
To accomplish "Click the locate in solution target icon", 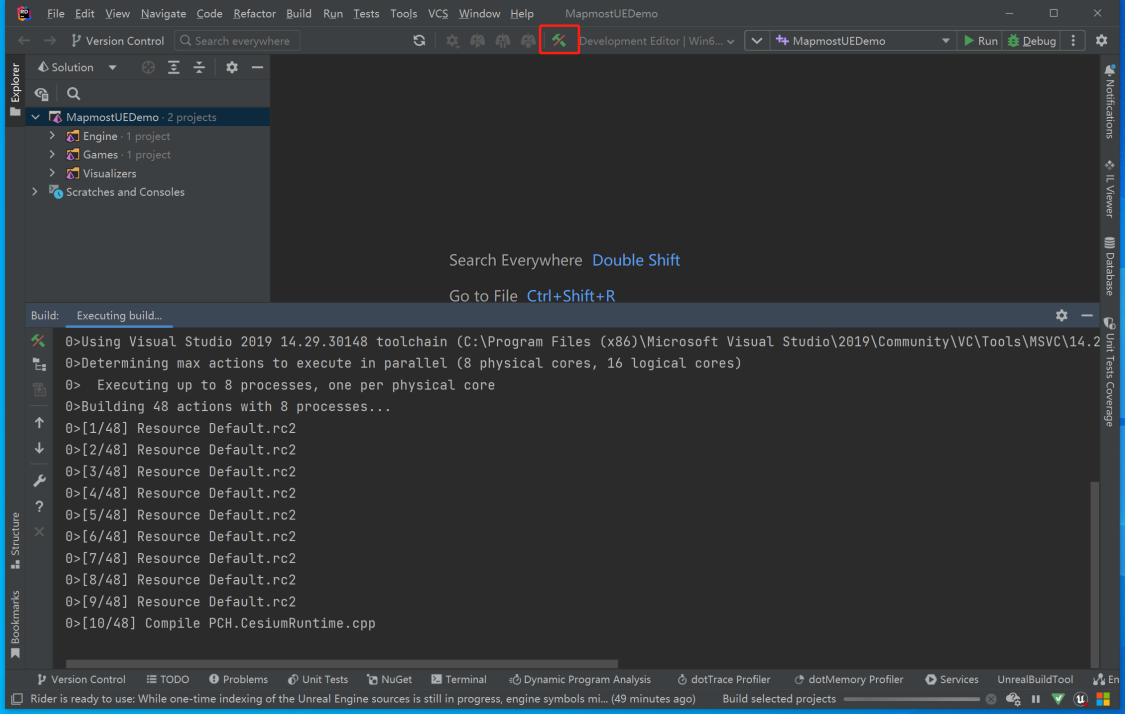I will 148,67.
